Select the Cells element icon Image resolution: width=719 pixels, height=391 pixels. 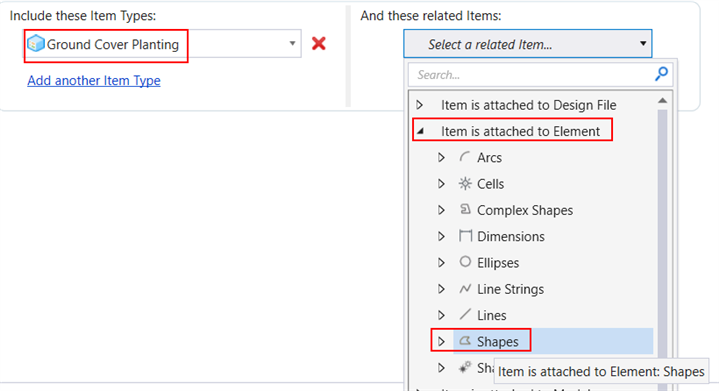[x=465, y=184]
